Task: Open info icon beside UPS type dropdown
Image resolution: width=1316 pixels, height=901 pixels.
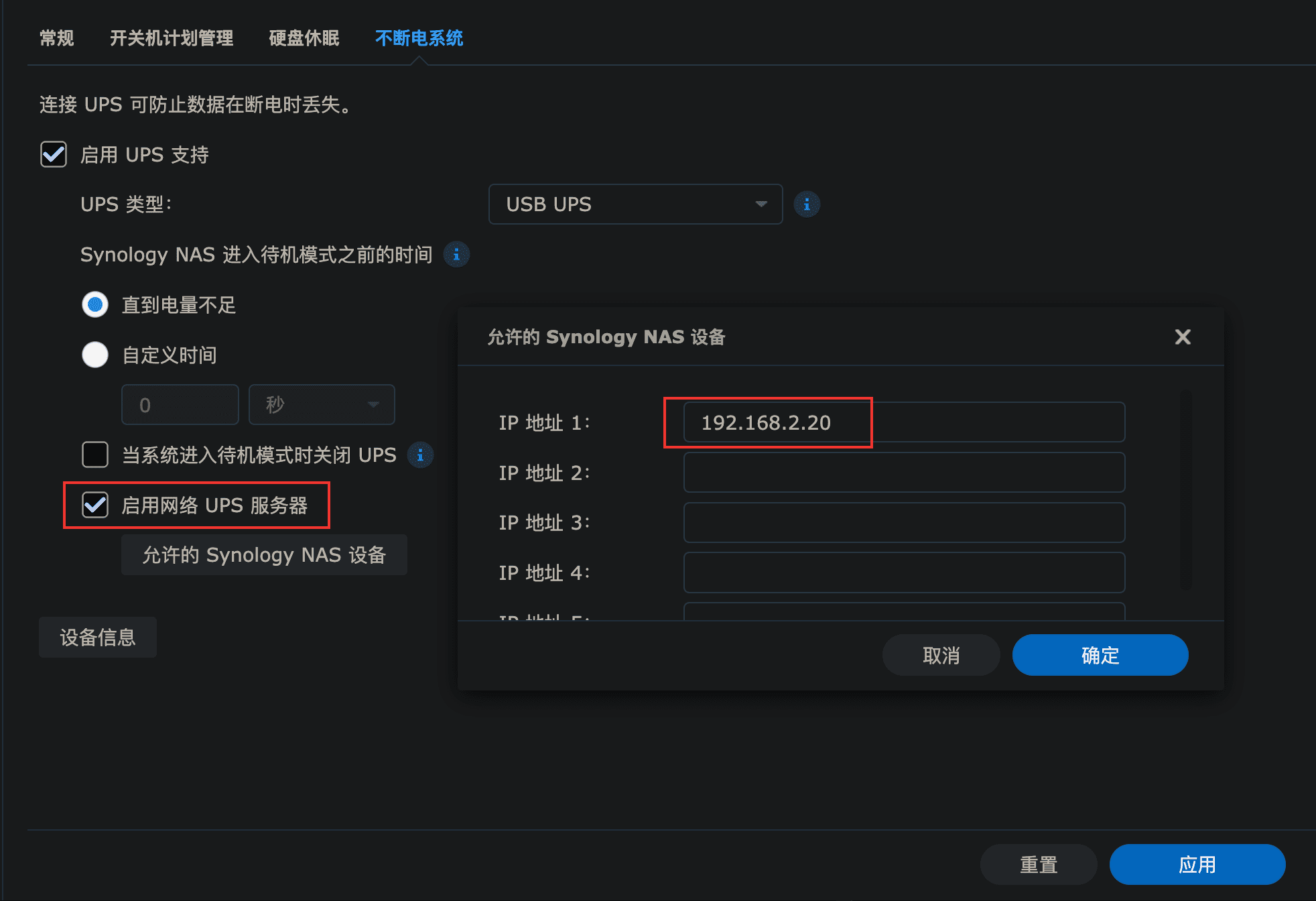Action: tap(807, 204)
